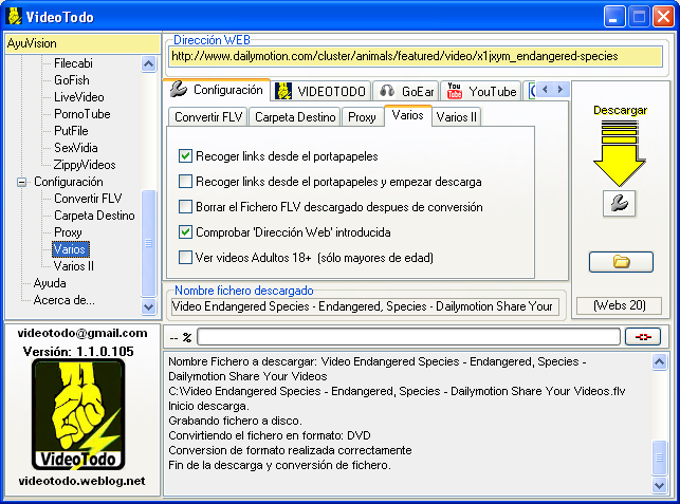
Task: Click the red cancel download button
Action: (643, 337)
